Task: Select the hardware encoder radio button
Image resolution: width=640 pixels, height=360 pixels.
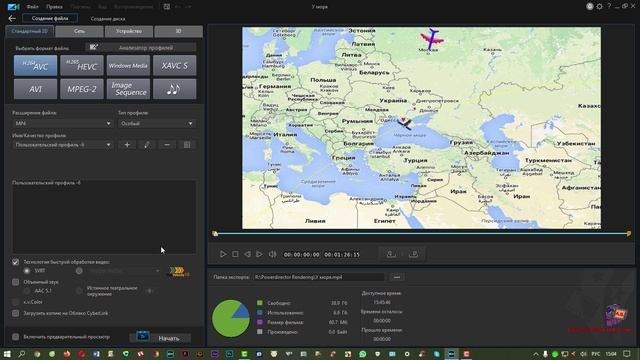Action: click(79, 271)
